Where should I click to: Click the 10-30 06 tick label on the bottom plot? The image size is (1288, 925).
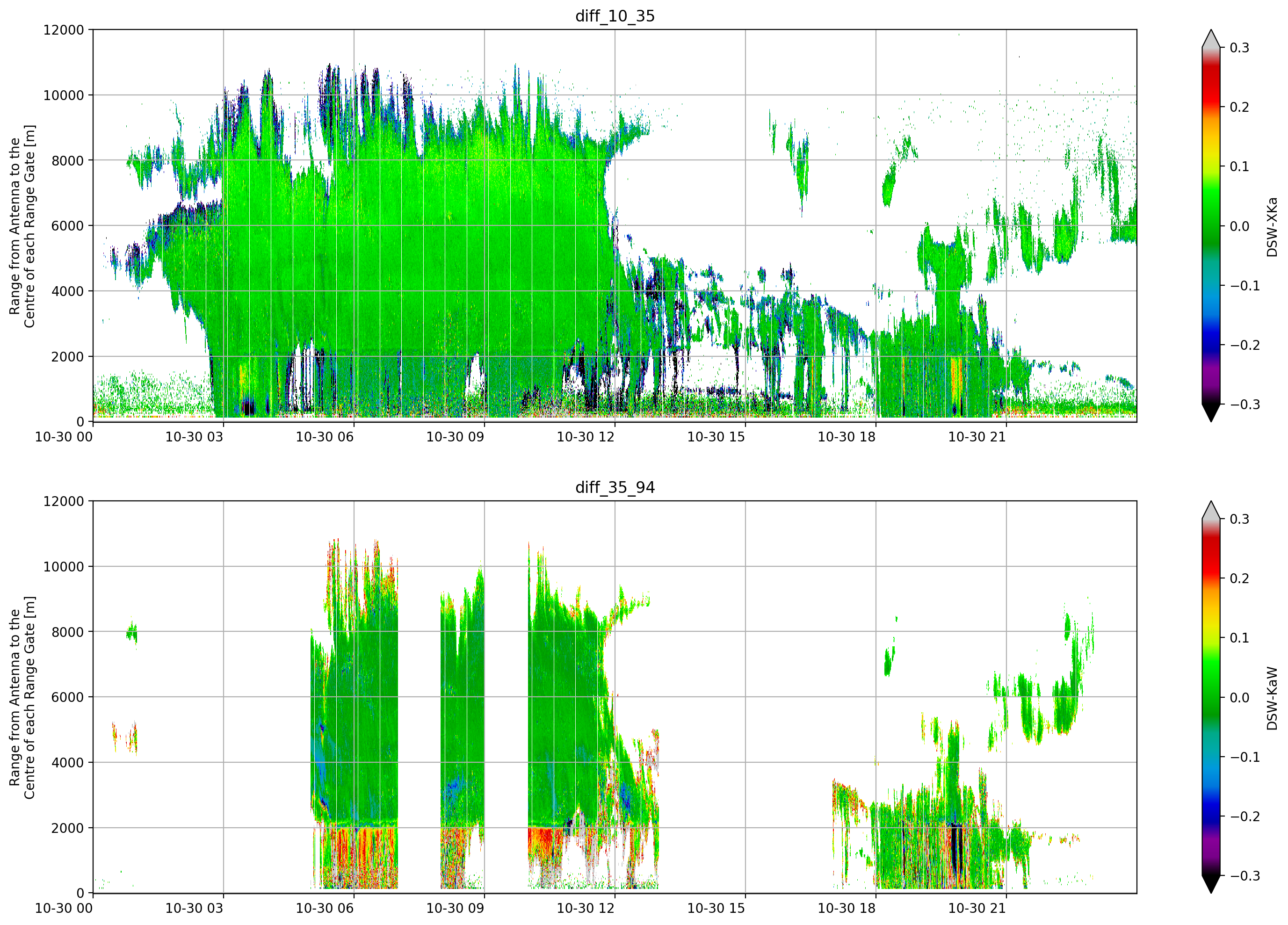coord(325,908)
